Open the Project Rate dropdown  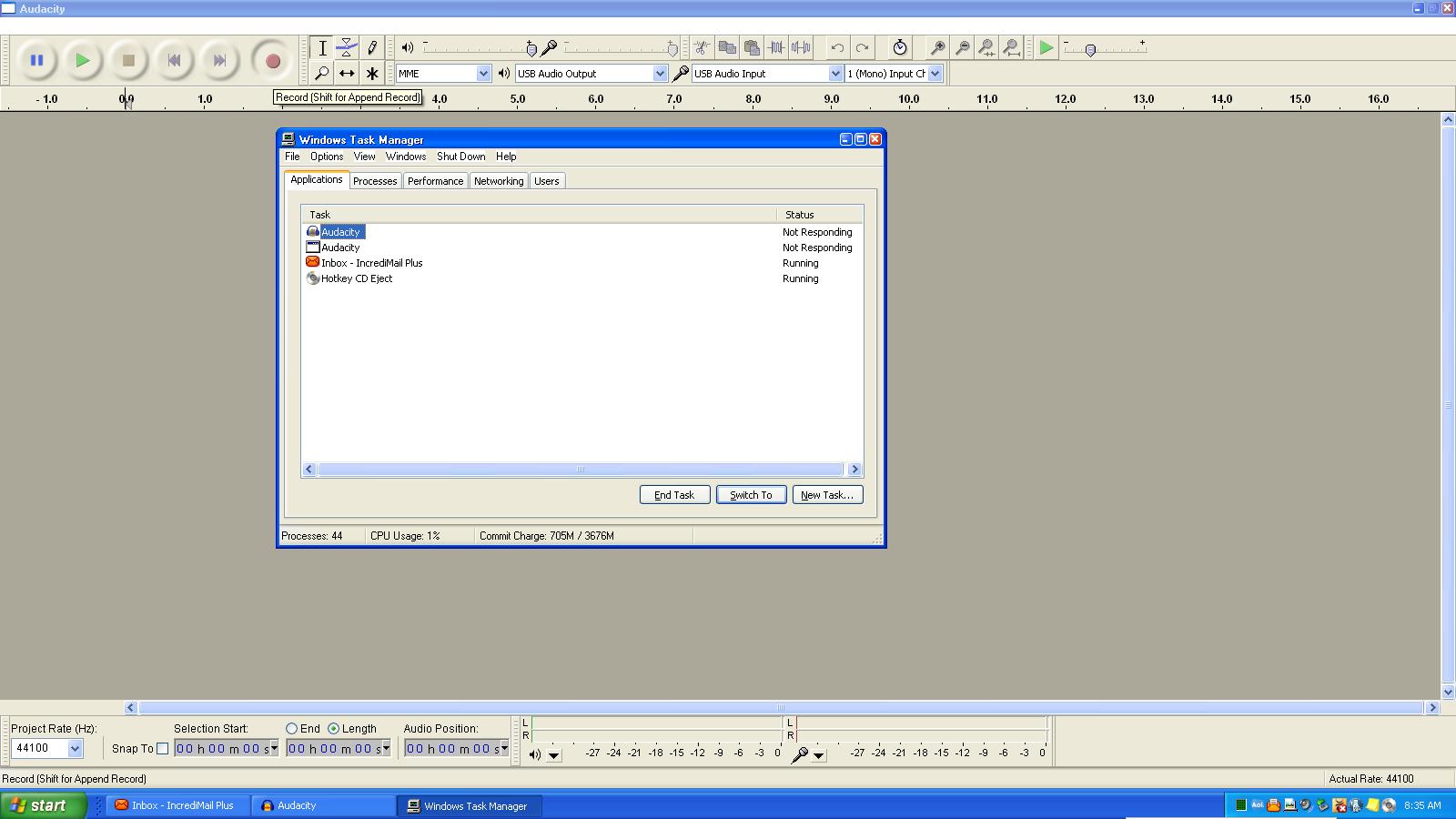73,748
